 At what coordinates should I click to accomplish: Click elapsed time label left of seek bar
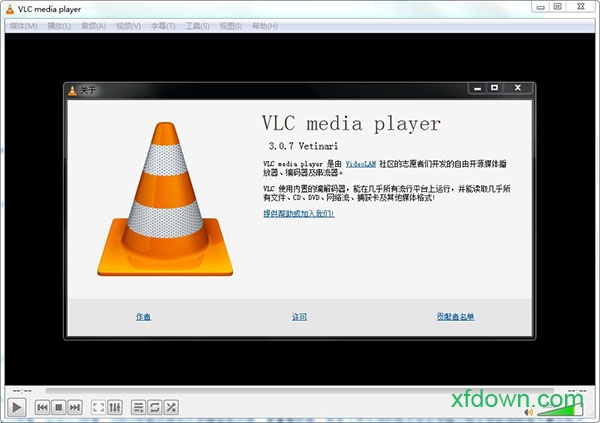tap(22, 391)
